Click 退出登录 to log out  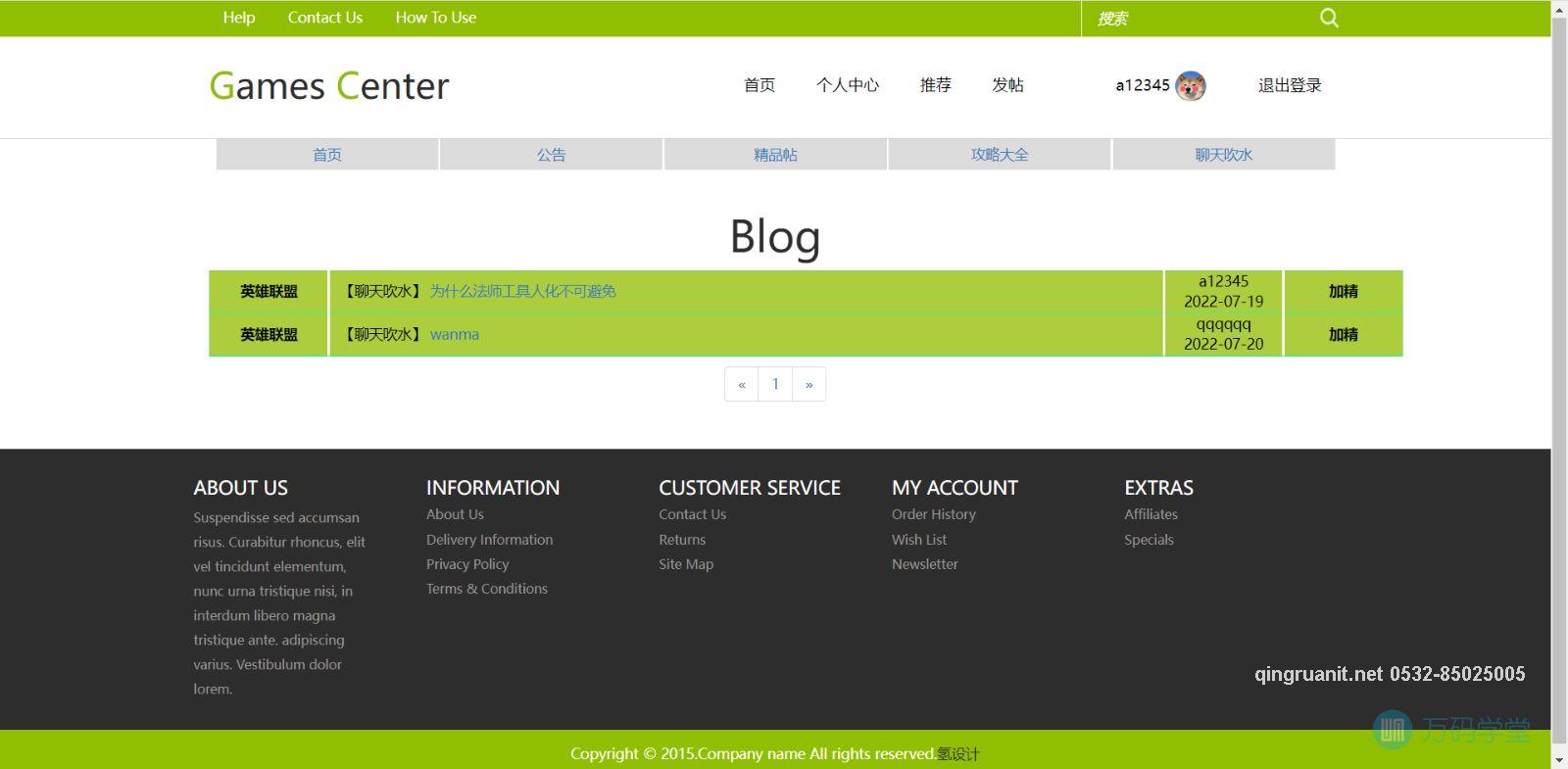[1290, 85]
